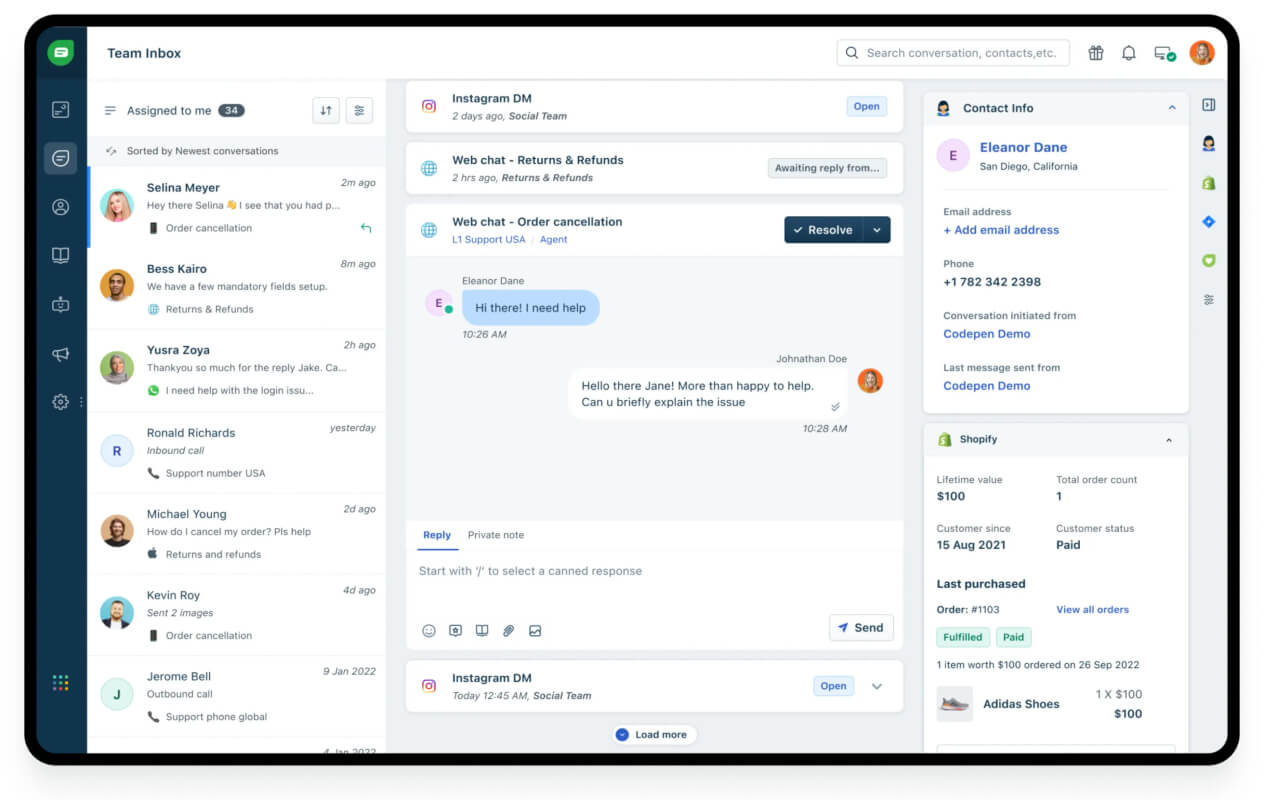Click the Send button
Image resolution: width=1264 pixels, height=800 pixels.
click(861, 628)
